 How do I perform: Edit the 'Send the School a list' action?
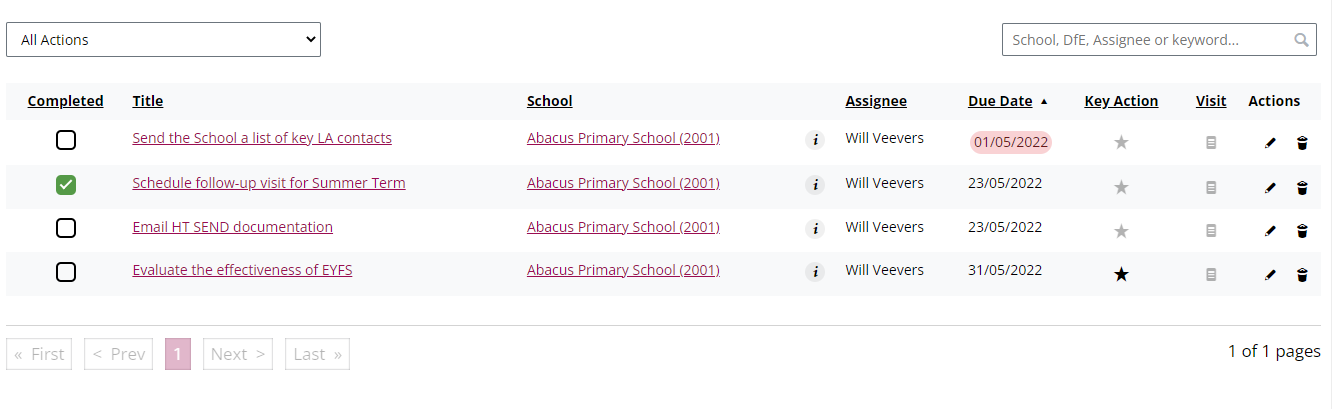pyautogui.click(x=1270, y=143)
